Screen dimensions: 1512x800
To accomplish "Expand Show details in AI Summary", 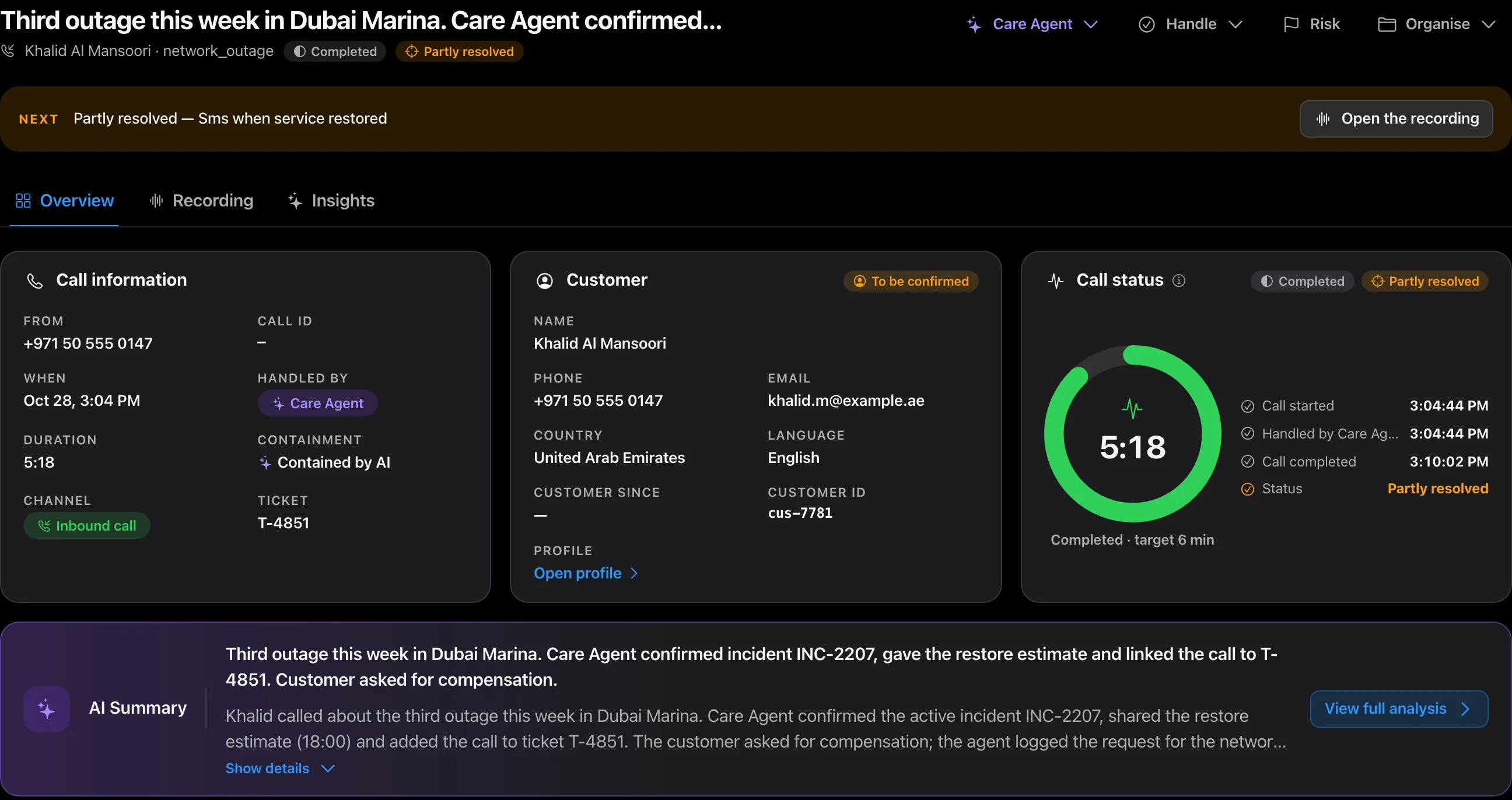I will tap(280, 769).
